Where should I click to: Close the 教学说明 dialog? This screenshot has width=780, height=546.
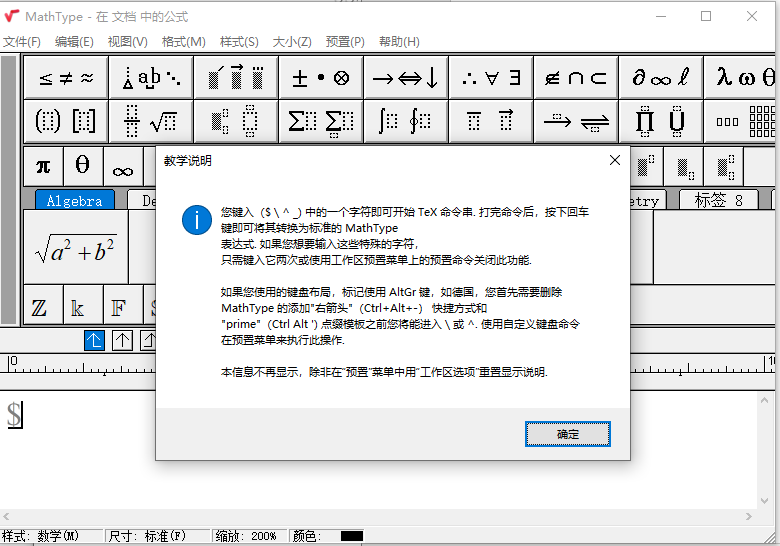(615, 160)
